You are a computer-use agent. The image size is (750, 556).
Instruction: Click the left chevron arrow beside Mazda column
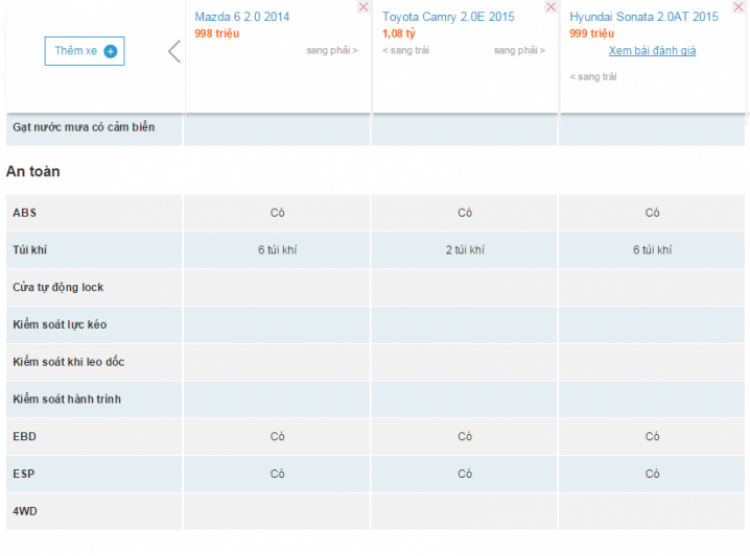click(175, 51)
